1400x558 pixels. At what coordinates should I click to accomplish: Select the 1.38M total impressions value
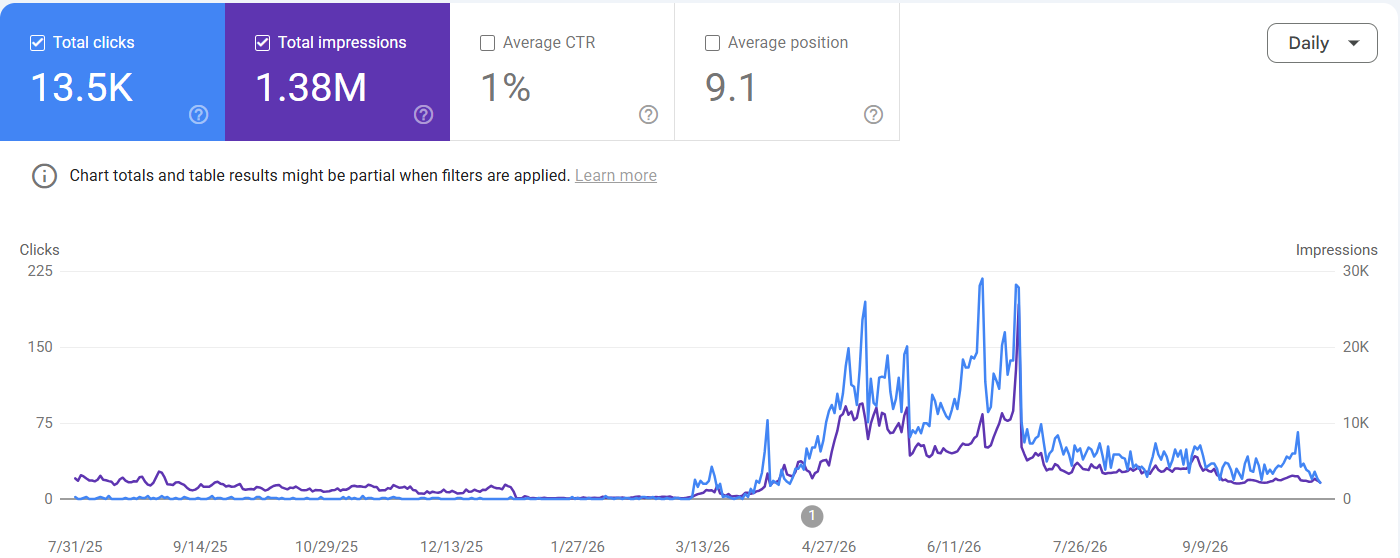311,88
